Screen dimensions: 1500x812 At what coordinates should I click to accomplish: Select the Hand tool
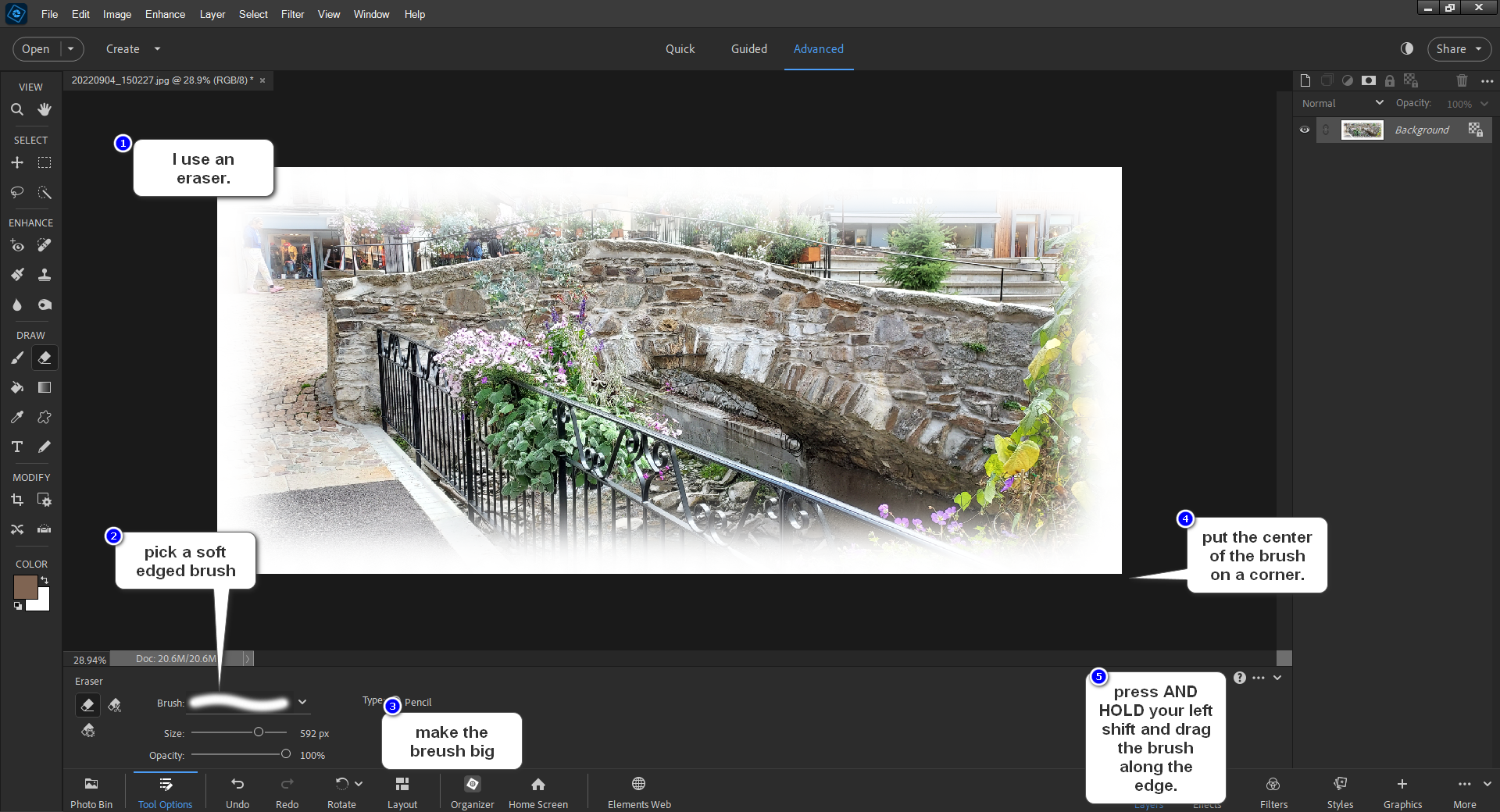pyautogui.click(x=44, y=109)
